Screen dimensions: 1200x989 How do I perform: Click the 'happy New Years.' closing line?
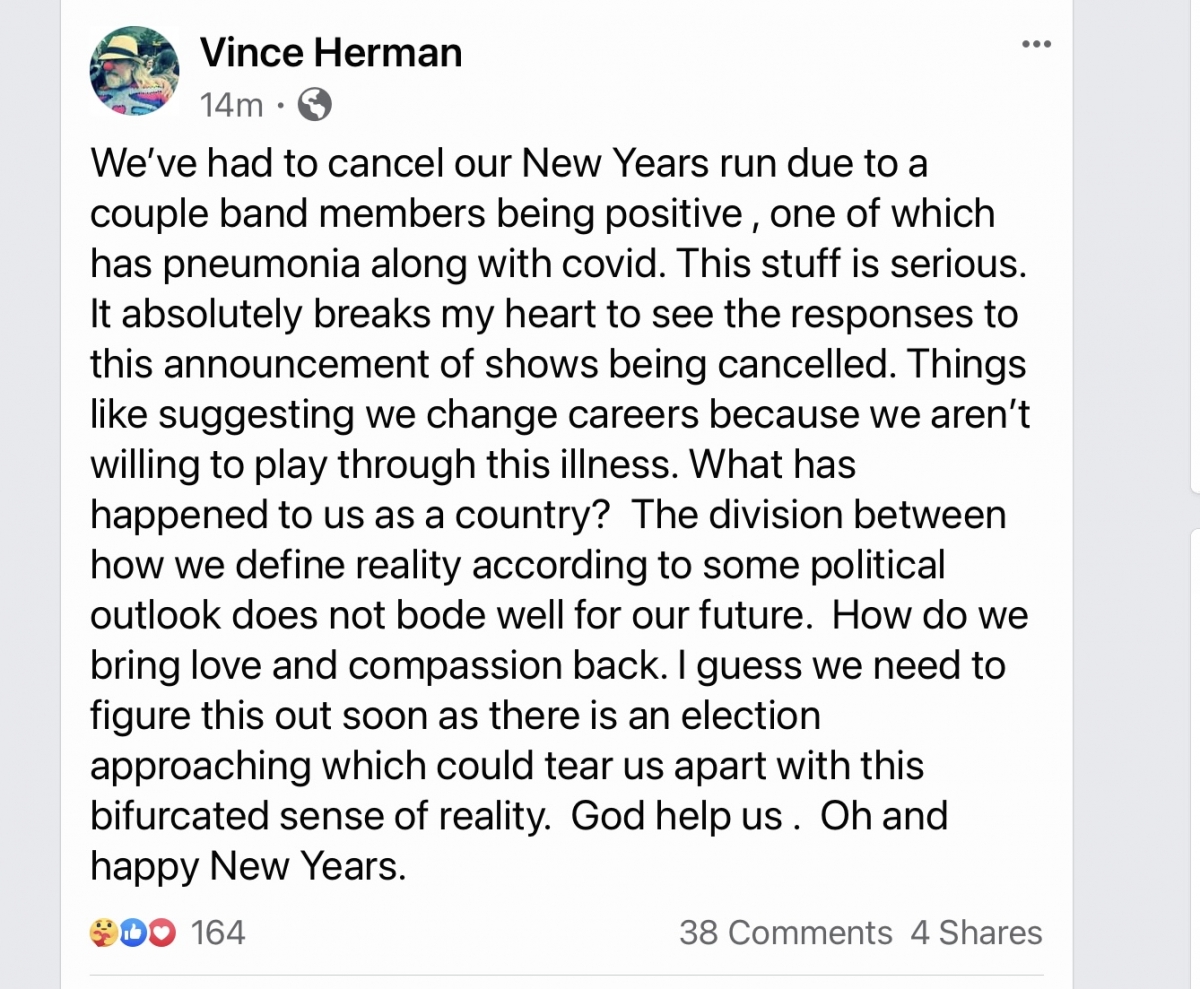click(x=249, y=866)
